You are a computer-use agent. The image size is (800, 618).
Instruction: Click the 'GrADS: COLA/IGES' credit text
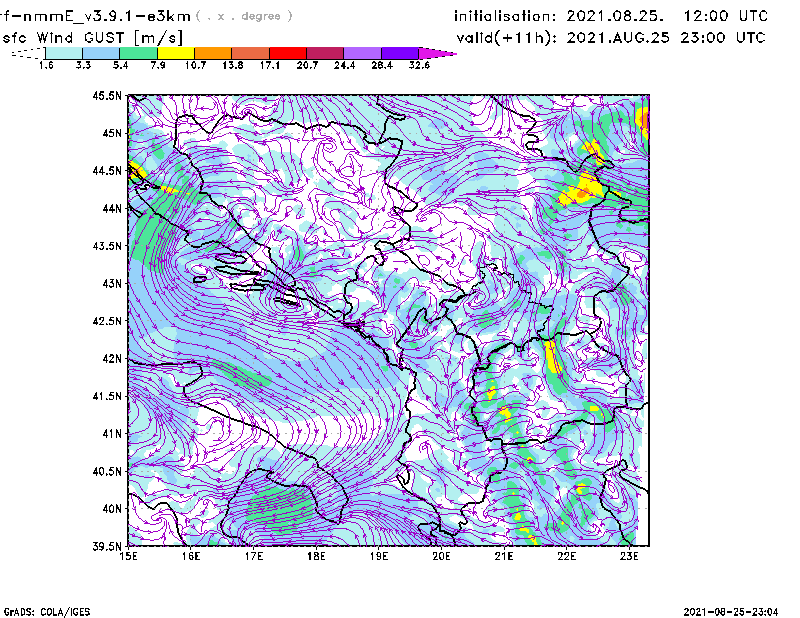tap(46, 611)
